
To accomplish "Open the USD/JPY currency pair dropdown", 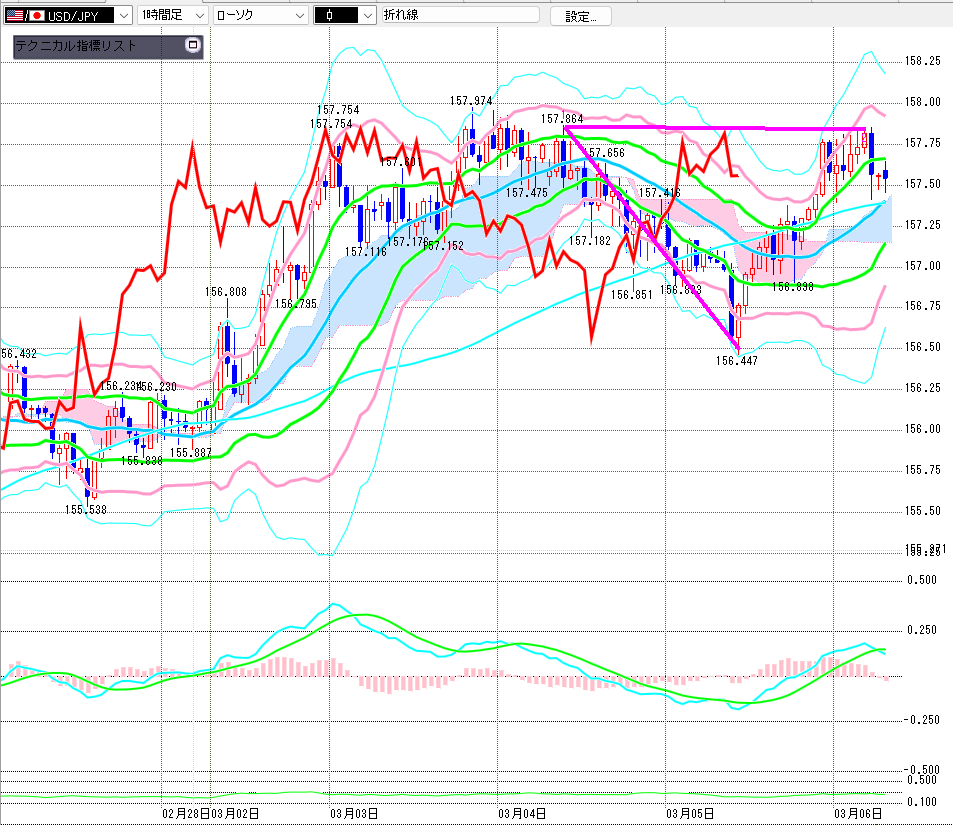I will pyautogui.click(x=122, y=15).
